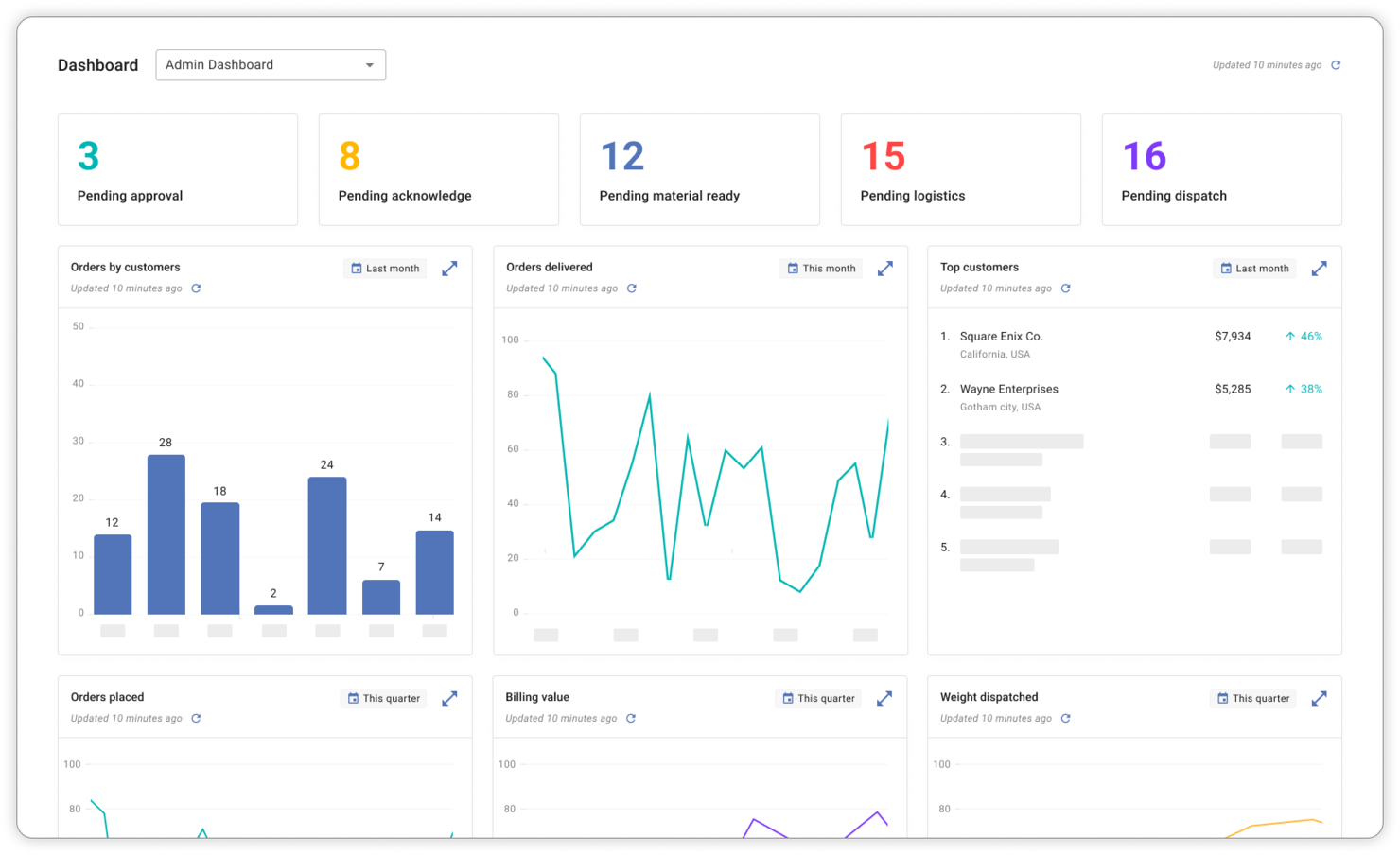The height and width of the screenshot is (855, 1400).
Task: Expand Orders by customers chart fullscreen
Action: click(449, 269)
